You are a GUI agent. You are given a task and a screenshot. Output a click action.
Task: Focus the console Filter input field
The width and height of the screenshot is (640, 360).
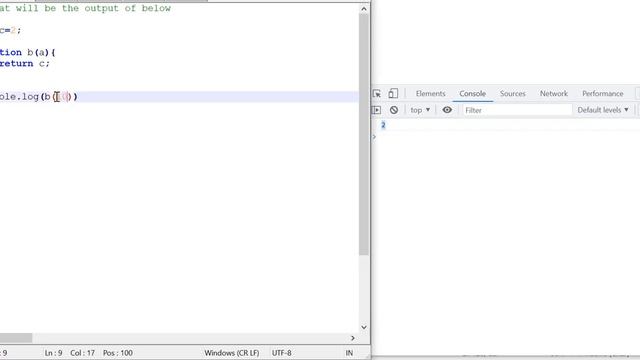(517, 110)
